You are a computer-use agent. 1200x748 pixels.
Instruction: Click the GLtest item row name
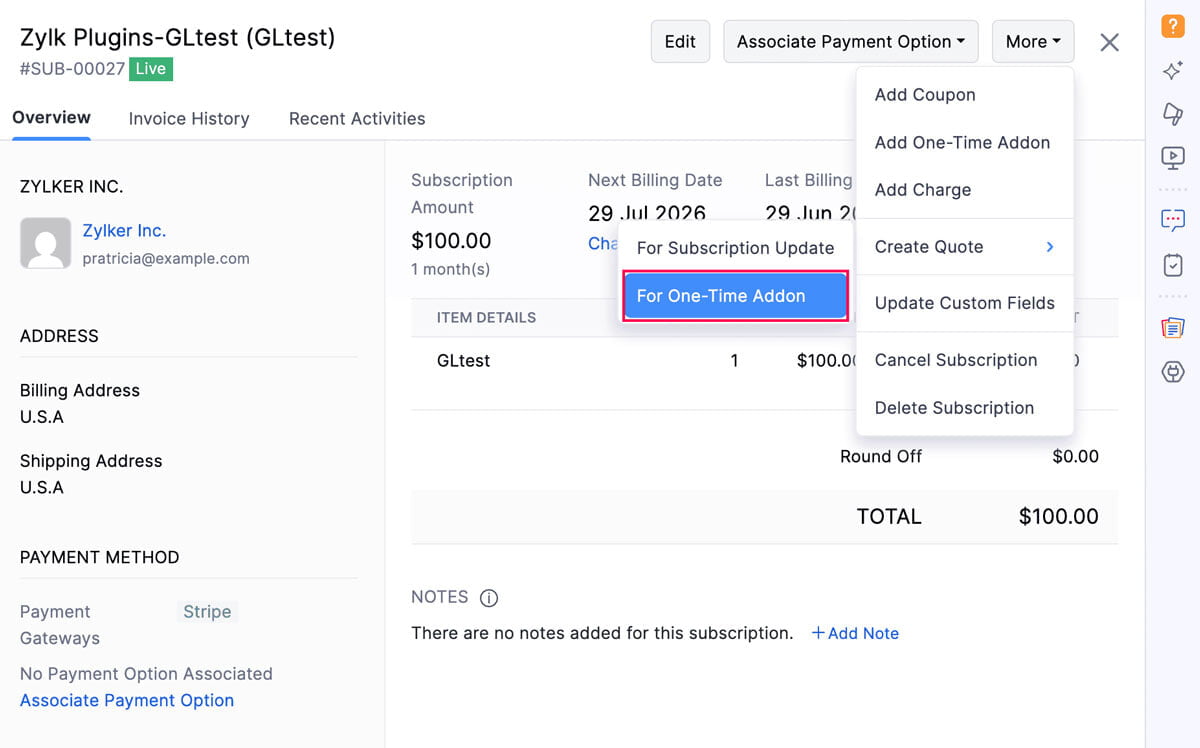[x=464, y=361]
